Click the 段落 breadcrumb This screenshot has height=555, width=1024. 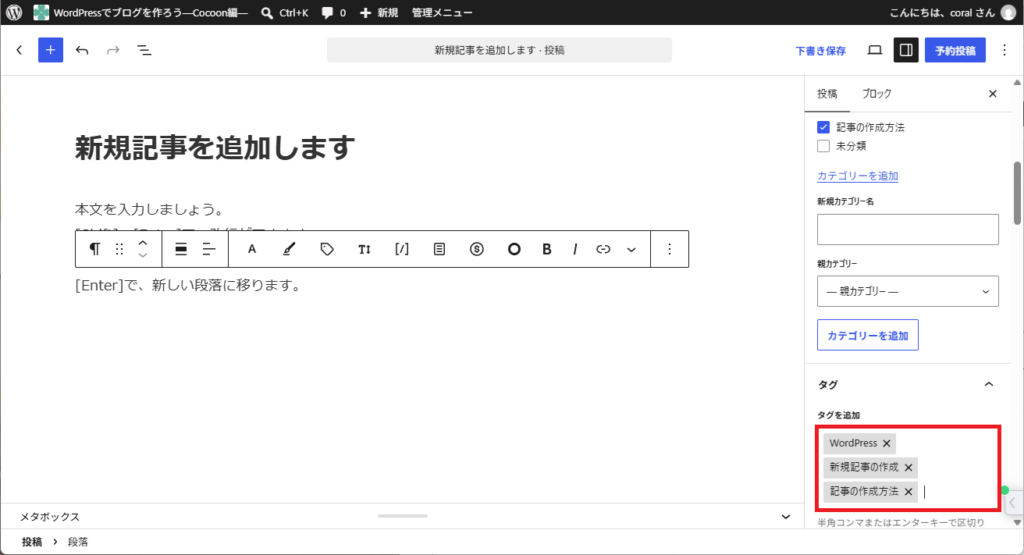pos(78,542)
